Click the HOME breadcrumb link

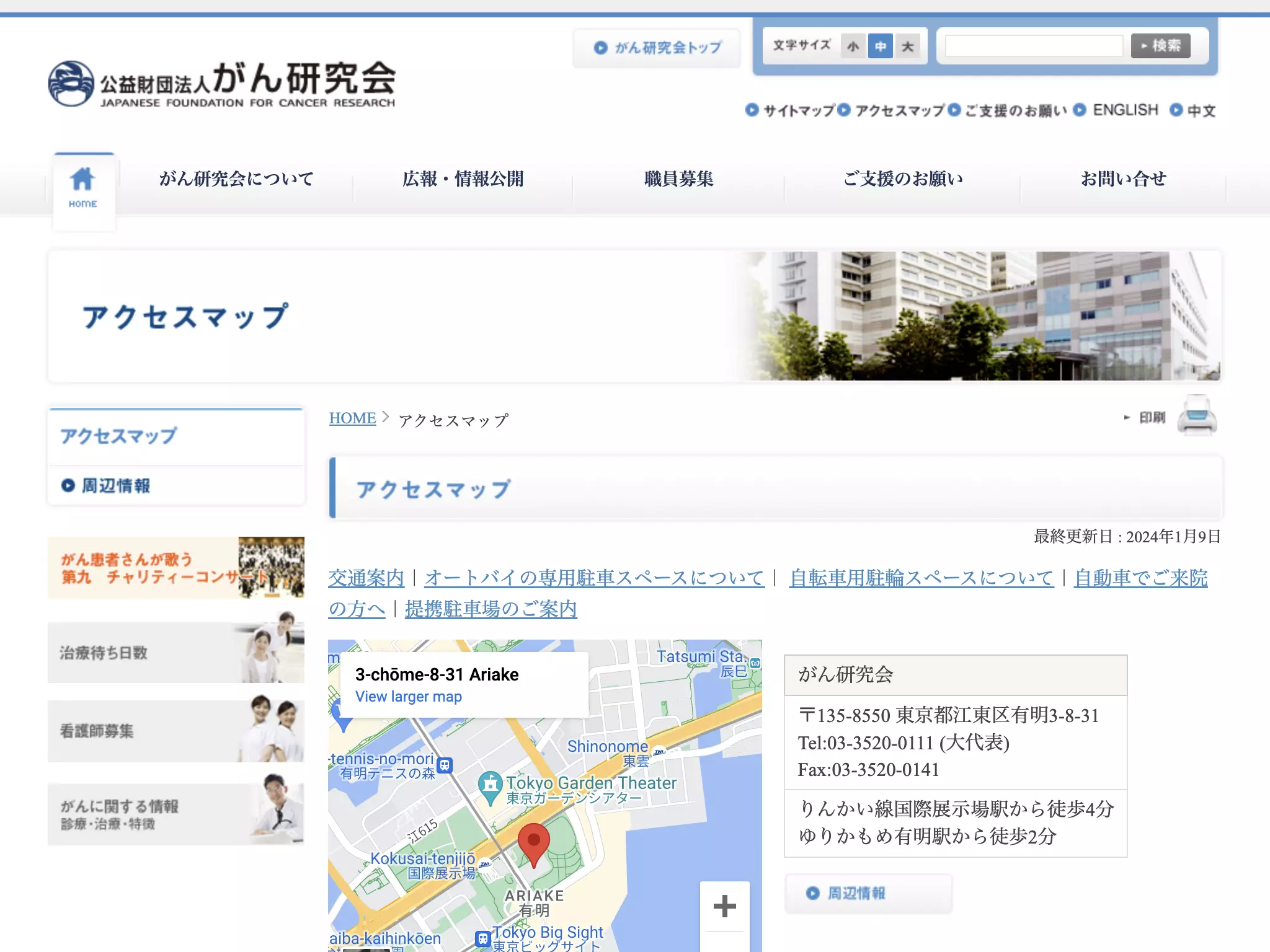click(352, 418)
